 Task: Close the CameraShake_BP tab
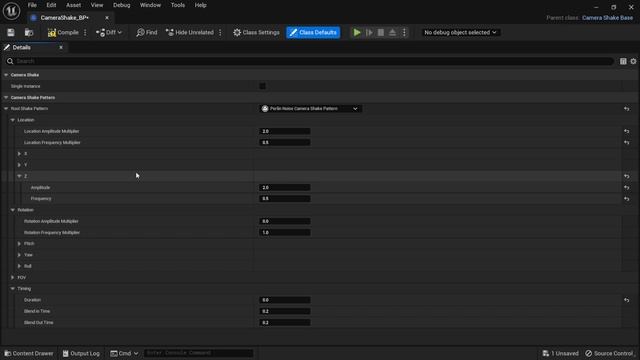point(107,18)
